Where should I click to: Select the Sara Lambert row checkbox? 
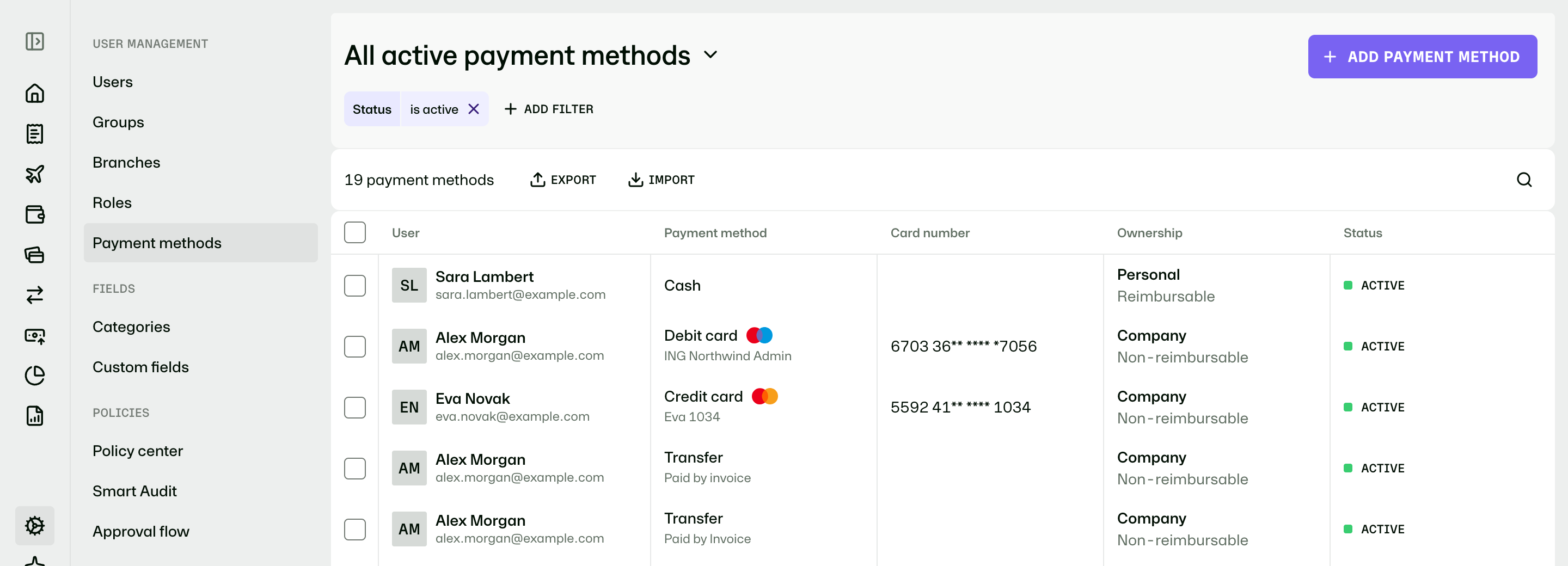click(x=355, y=285)
